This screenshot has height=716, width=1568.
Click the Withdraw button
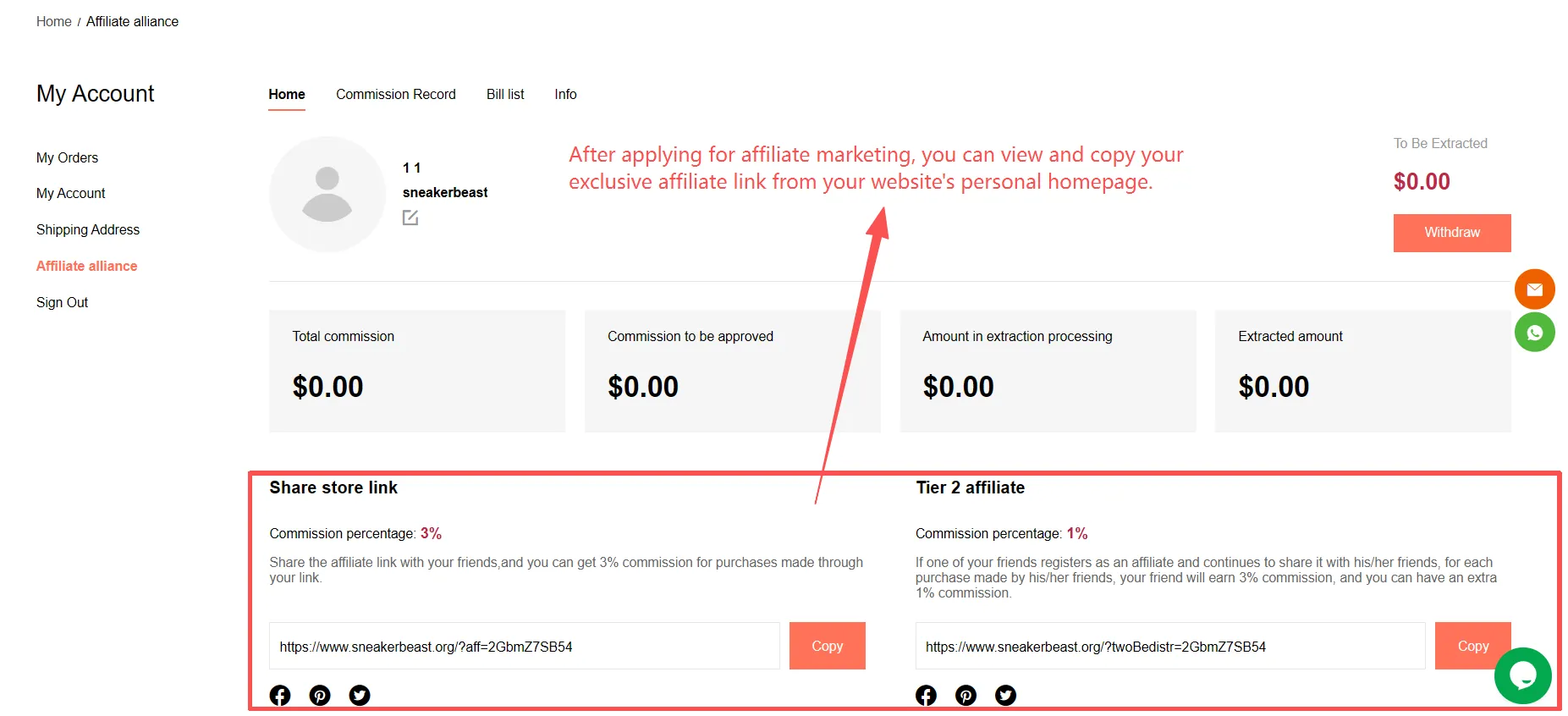(x=1452, y=233)
